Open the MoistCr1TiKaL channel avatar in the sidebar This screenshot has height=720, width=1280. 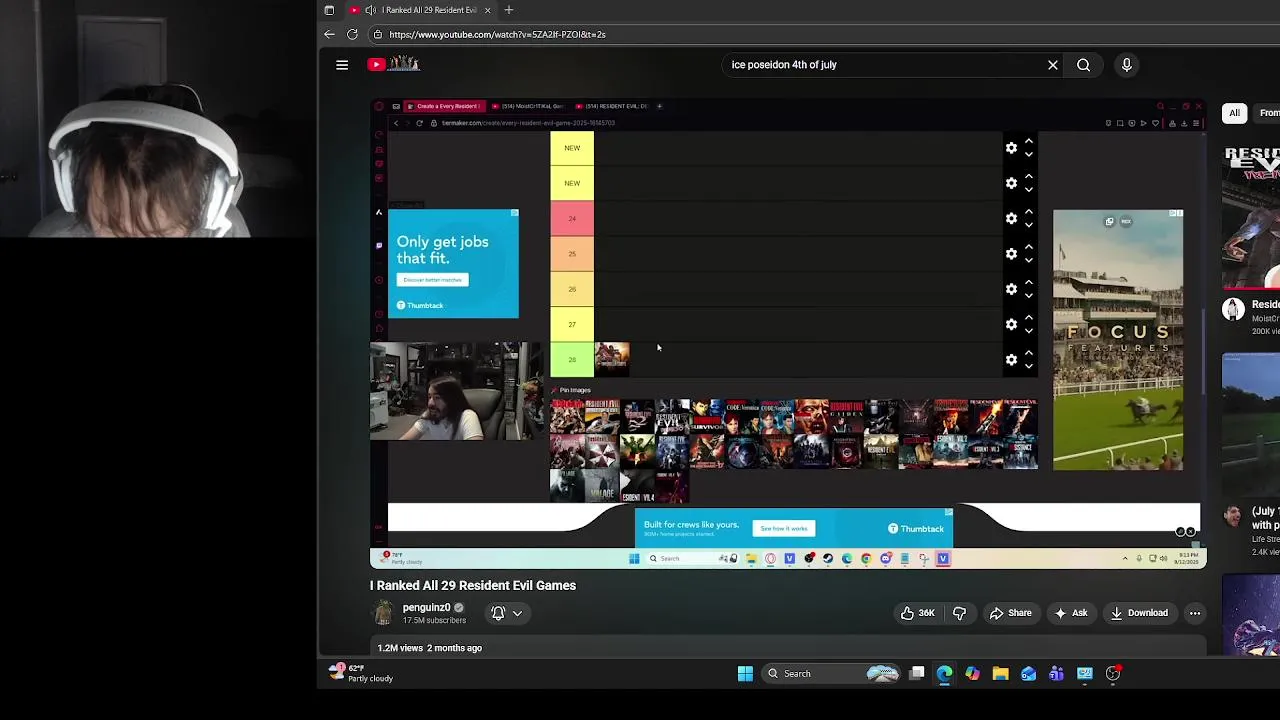point(1233,309)
